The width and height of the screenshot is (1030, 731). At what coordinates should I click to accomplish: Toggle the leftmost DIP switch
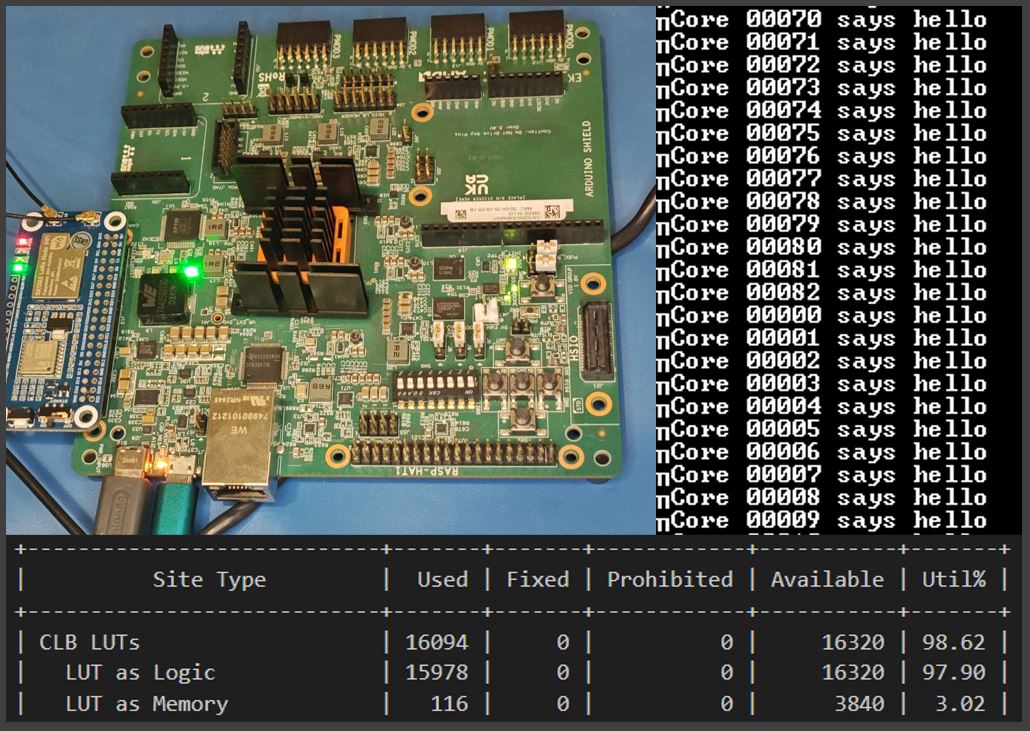[x=403, y=382]
